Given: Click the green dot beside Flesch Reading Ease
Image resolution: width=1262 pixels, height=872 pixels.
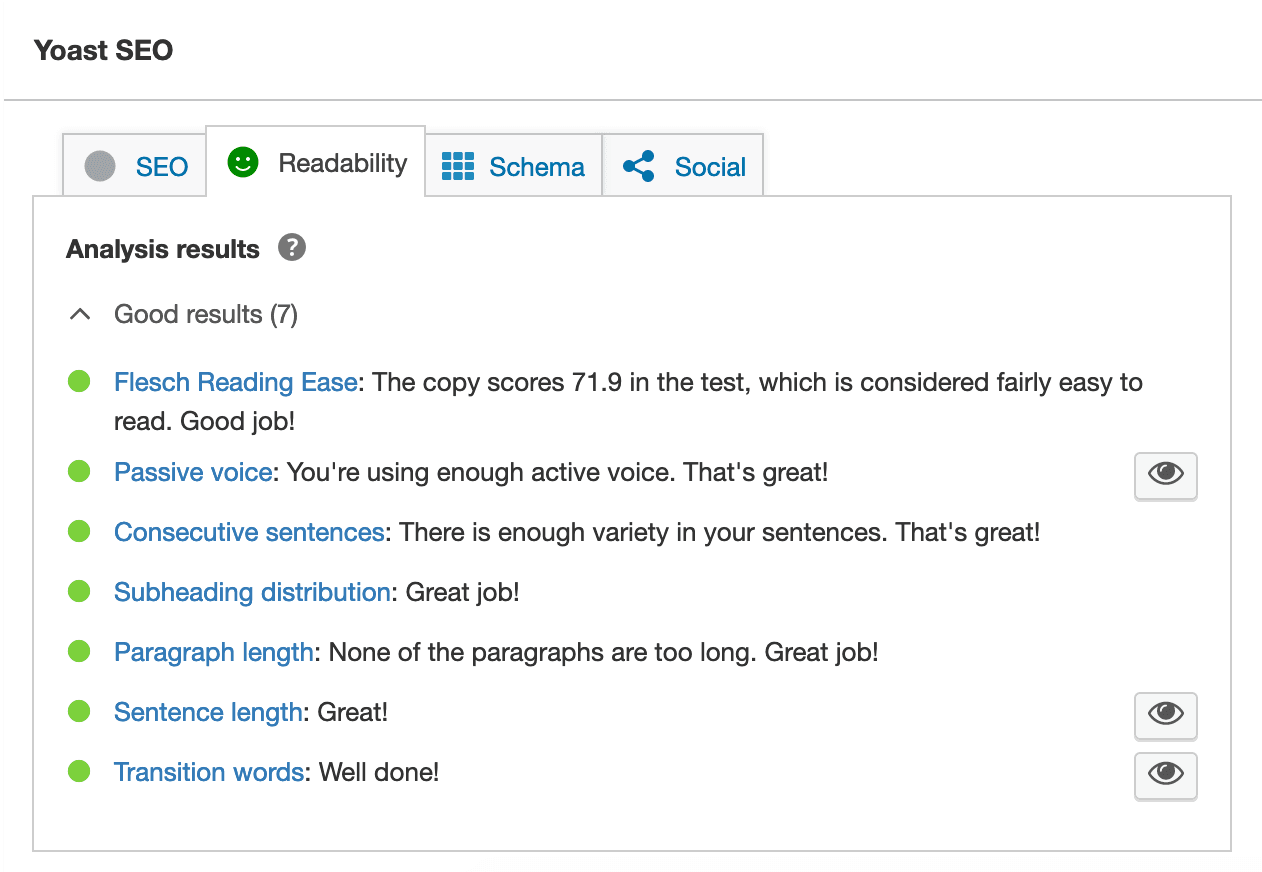Looking at the screenshot, I should click(x=79, y=381).
